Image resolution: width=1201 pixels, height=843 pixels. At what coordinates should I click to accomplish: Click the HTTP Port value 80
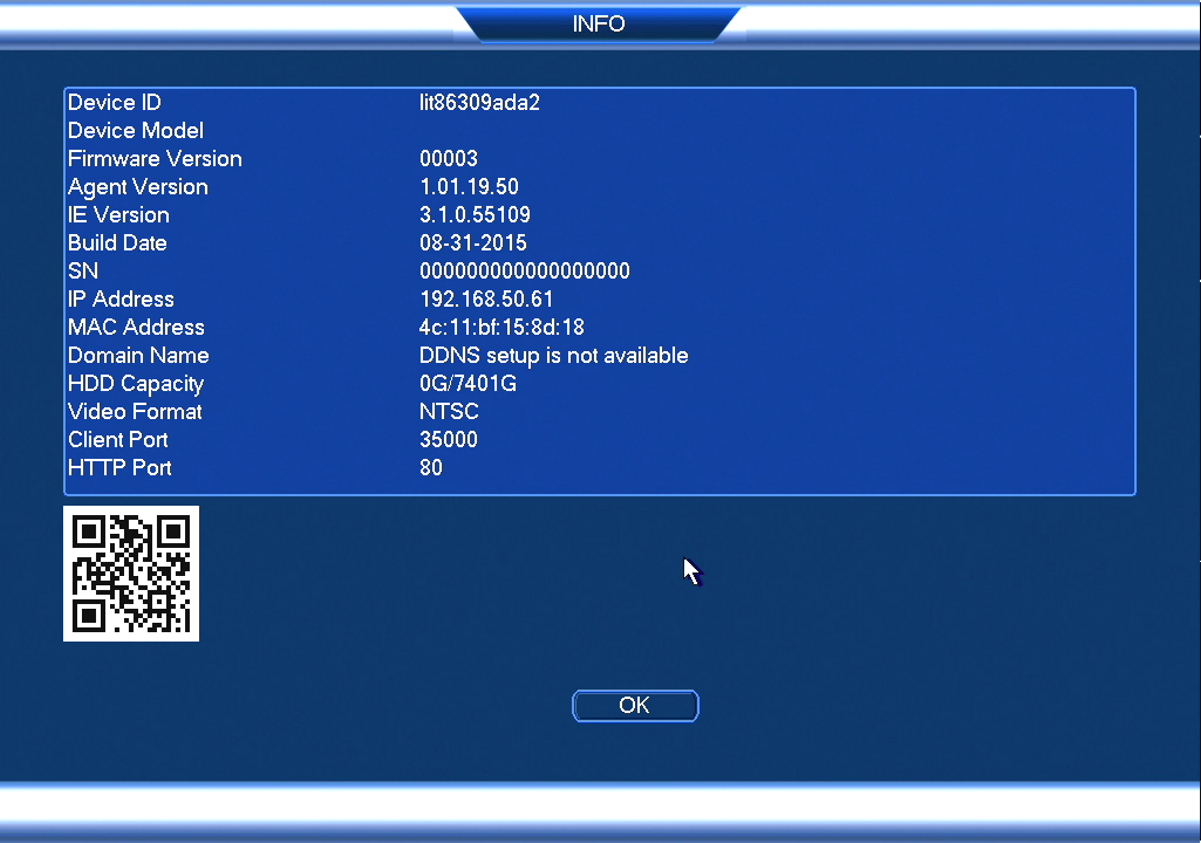pos(431,467)
